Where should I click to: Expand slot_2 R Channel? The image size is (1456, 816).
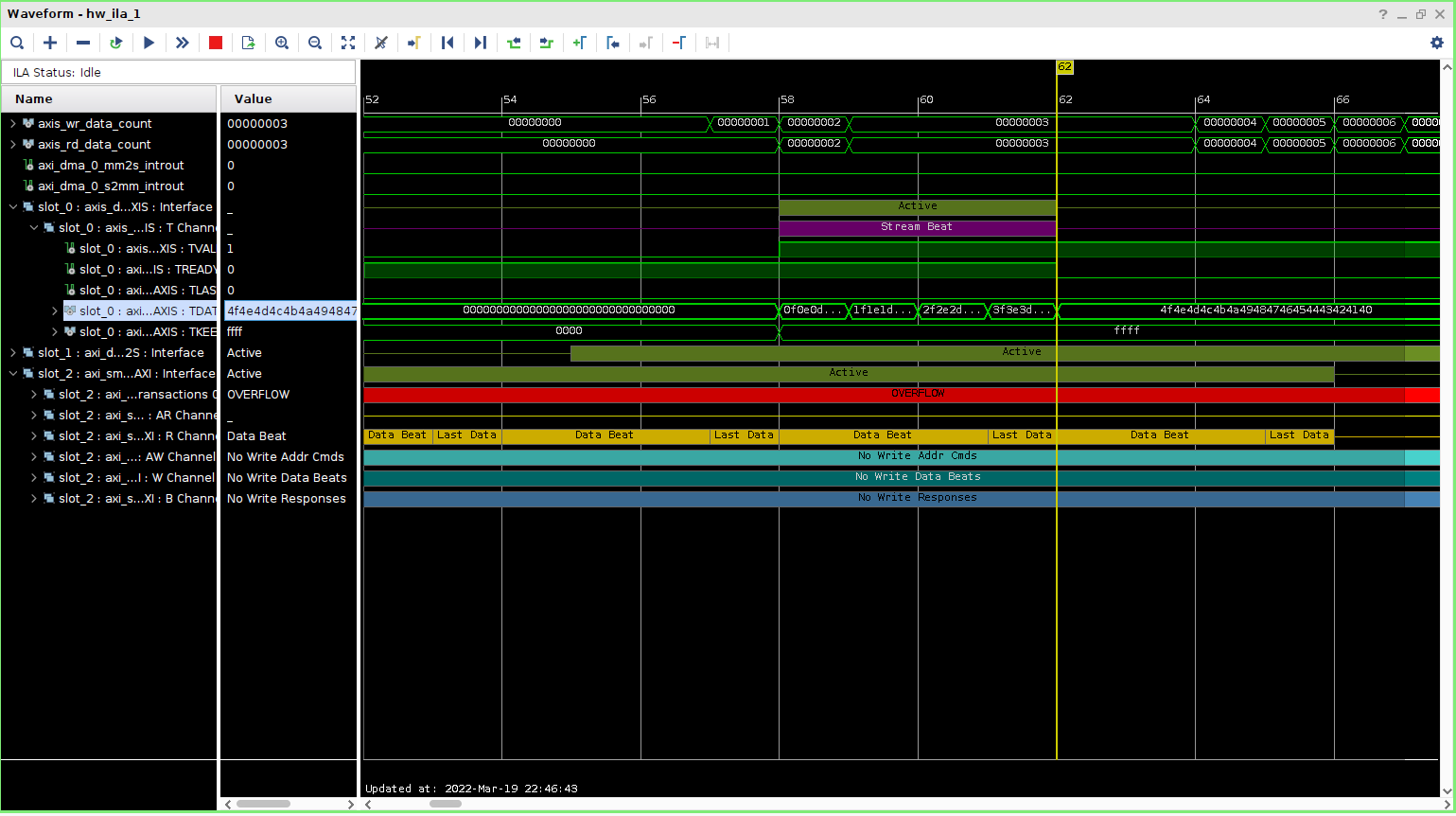[34, 436]
